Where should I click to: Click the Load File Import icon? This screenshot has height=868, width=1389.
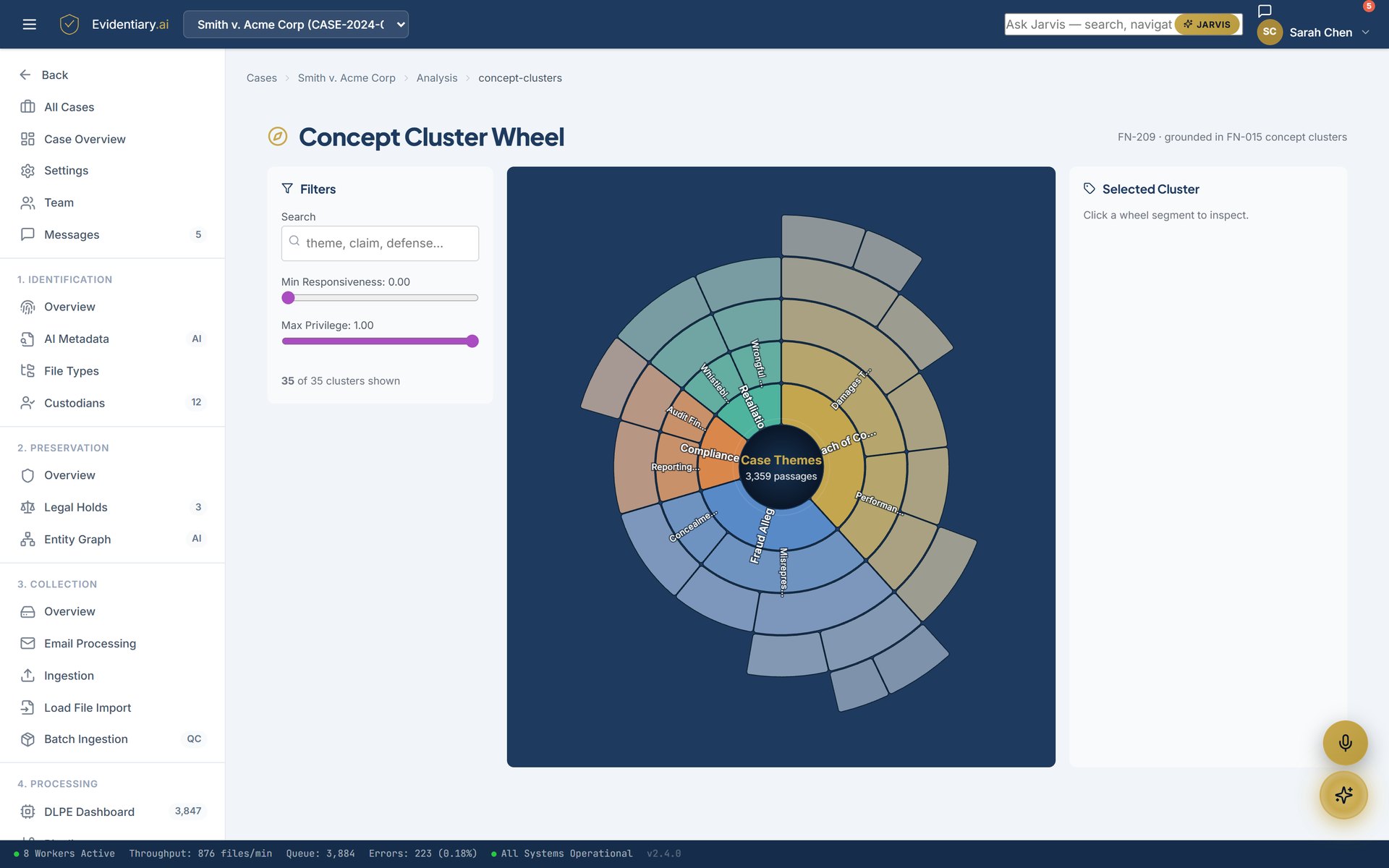pos(27,707)
